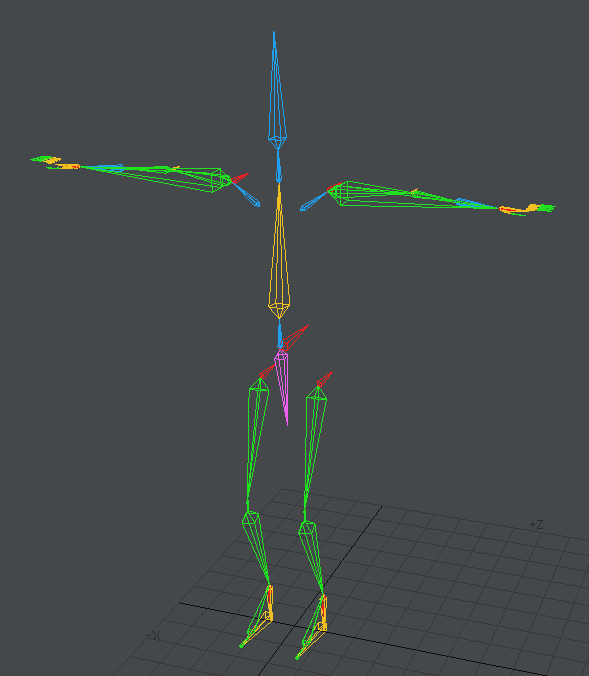589x676 pixels.
Task: Select the red bone atop the right thigh
Action: pyautogui.click(x=325, y=379)
